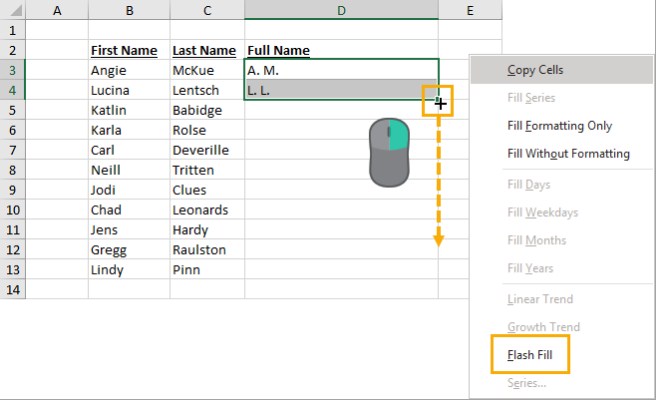Select Fill Formatting Only option
This screenshot has width=656, height=400.
pyautogui.click(x=561, y=126)
